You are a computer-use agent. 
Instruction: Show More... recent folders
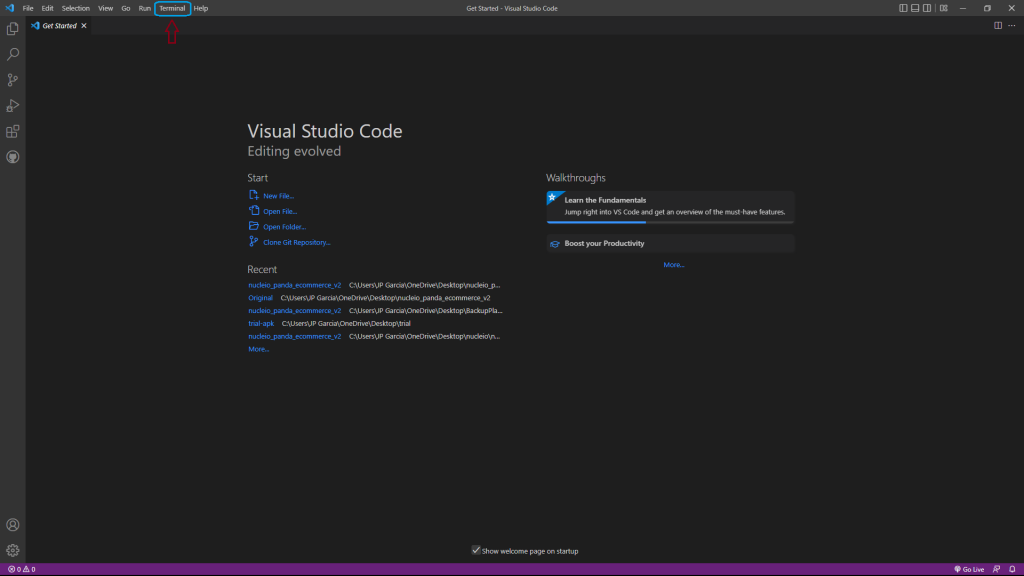(259, 349)
